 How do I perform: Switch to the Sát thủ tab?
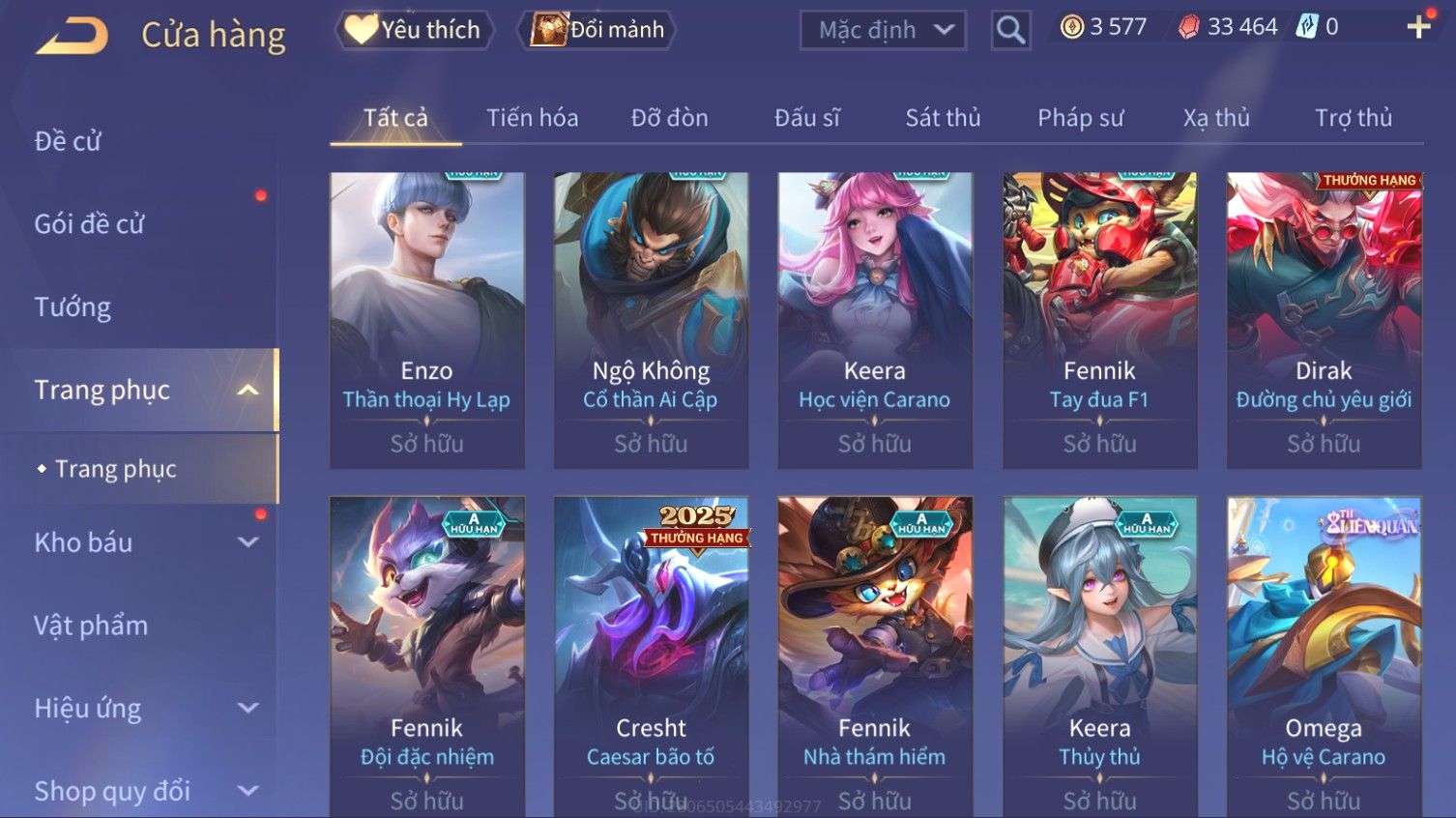point(943,118)
